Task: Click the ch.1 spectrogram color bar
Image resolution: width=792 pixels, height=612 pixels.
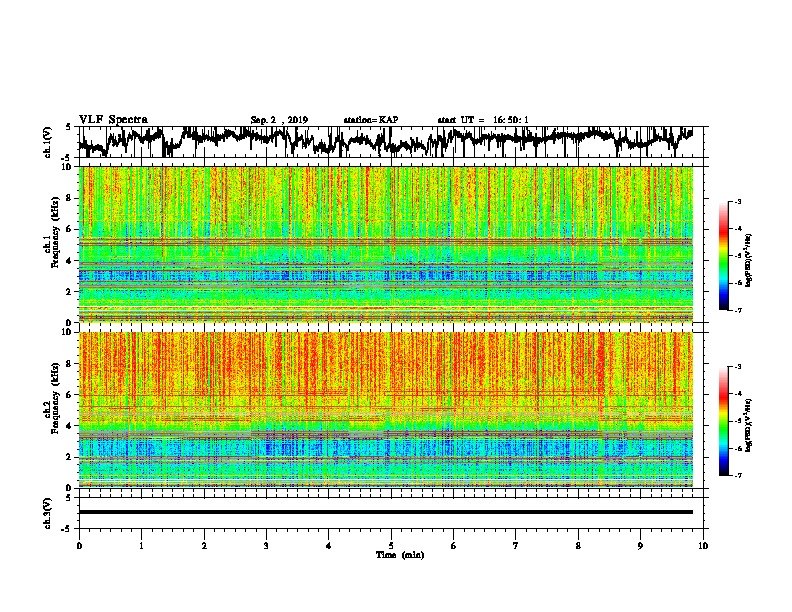Action: pyautogui.click(x=723, y=256)
